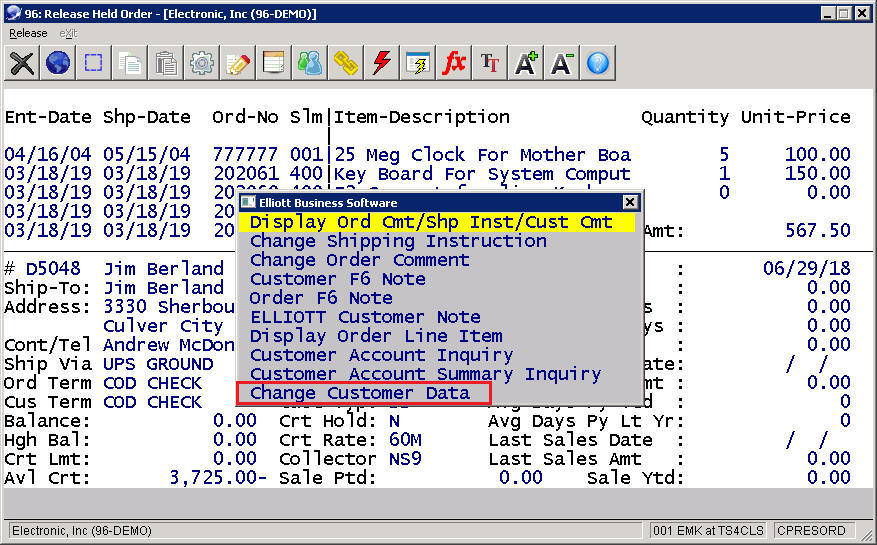This screenshot has width=877, height=545.
Task: Click the red fx formula icon
Action: click(x=454, y=63)
